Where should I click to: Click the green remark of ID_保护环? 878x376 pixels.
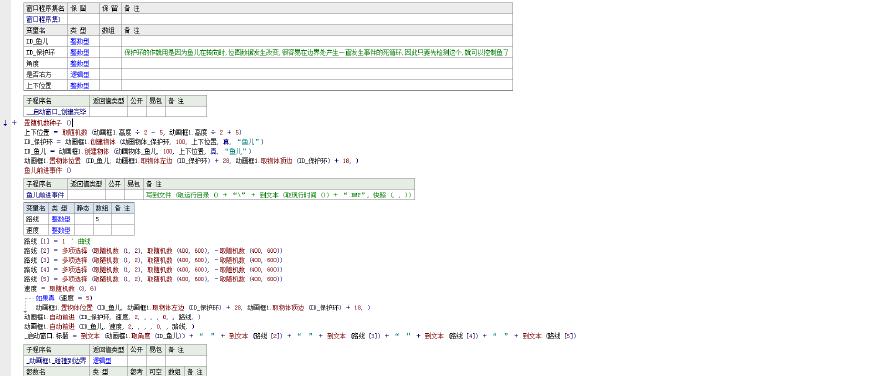[316, 52]
